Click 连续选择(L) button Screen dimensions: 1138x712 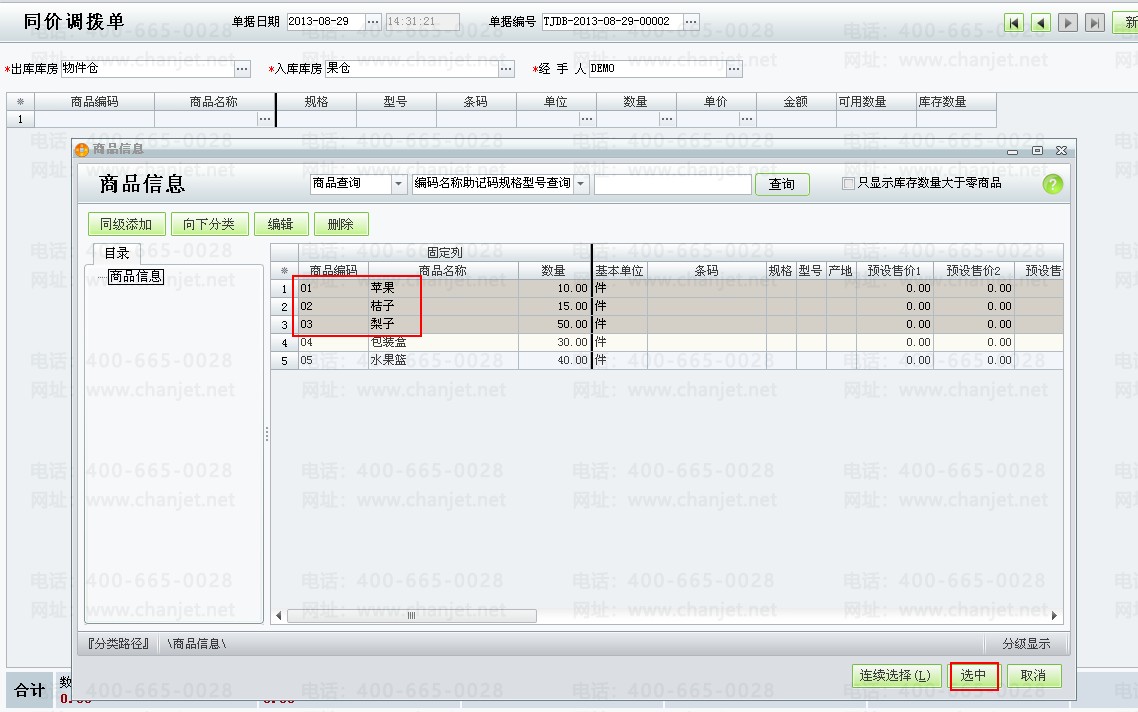pos(896,676)
